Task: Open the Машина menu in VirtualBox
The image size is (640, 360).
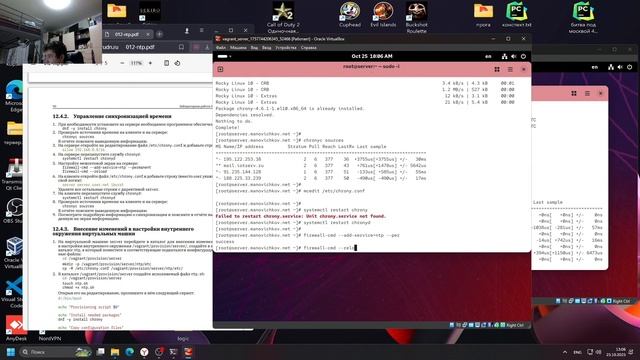Action: 238,48
